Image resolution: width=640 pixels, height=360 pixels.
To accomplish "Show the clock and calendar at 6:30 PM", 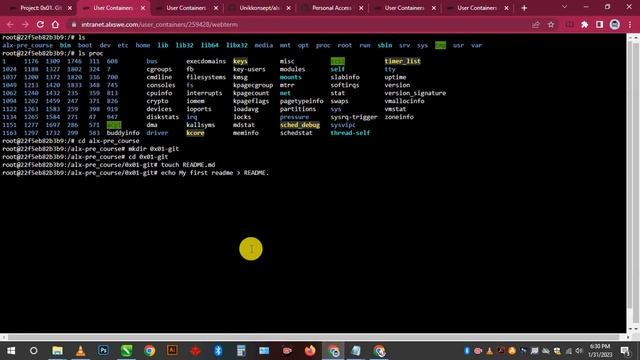I will [599, 351].
